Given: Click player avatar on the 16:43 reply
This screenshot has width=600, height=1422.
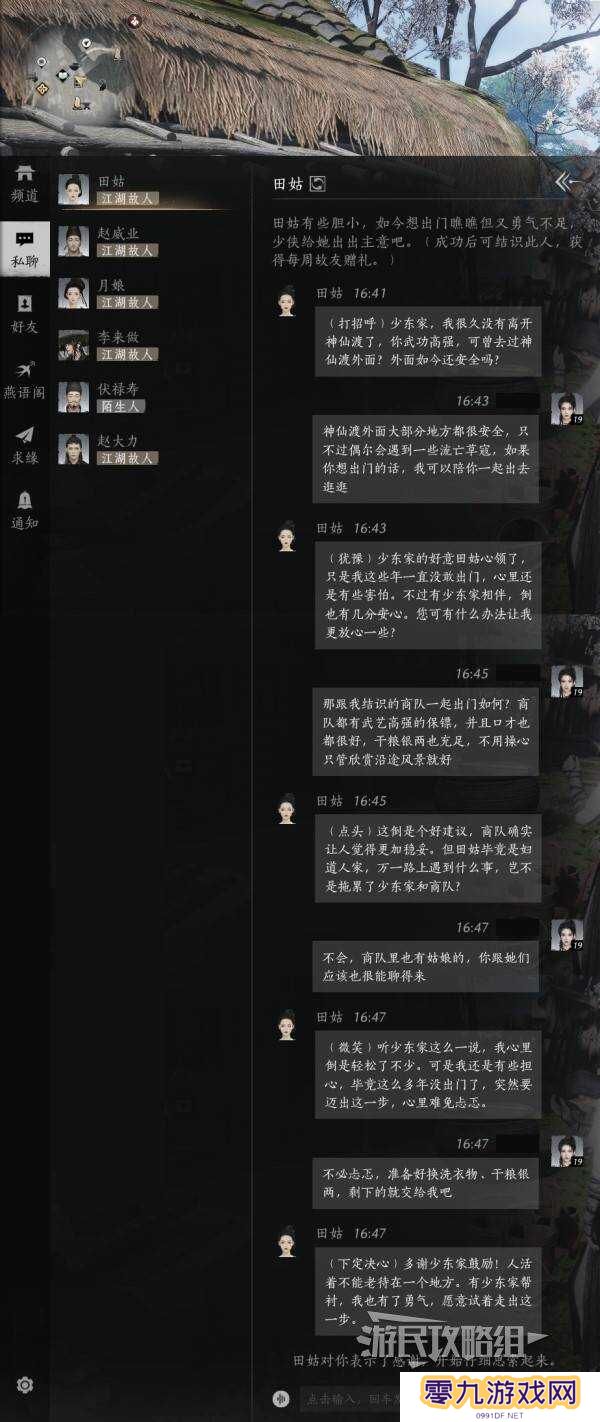Looking at the screenshot, I should coord(567,409).
